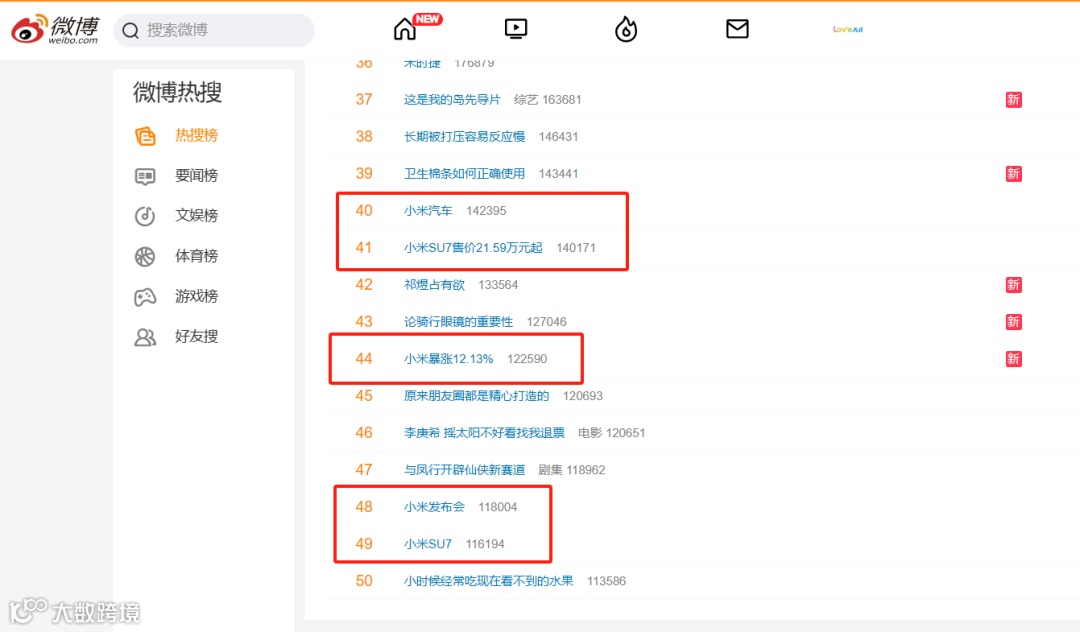Switch to the 文娱榜 list
This screenshot has height=632, width=1080.
(196, 215)
